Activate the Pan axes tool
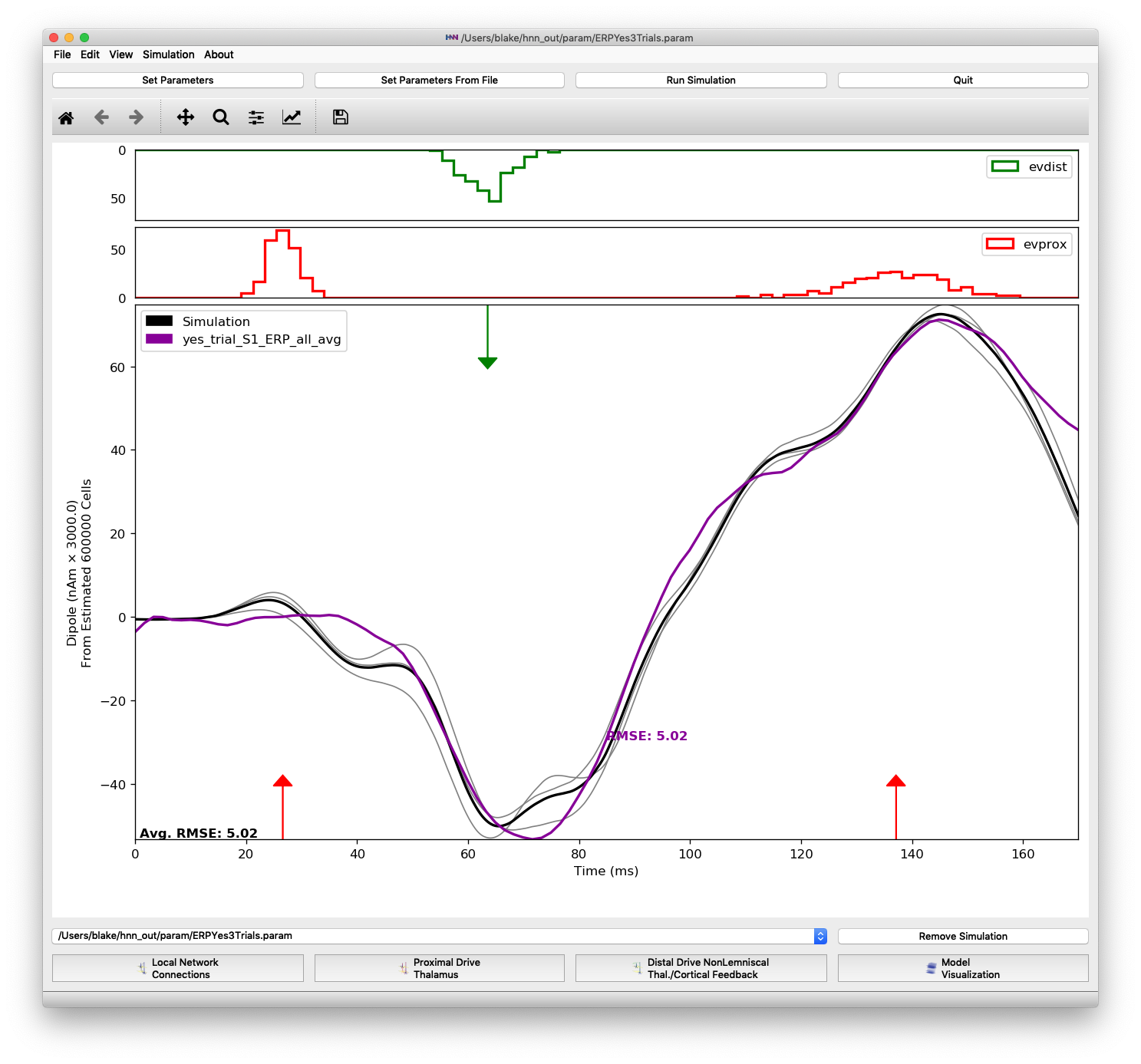 [186, 117]
